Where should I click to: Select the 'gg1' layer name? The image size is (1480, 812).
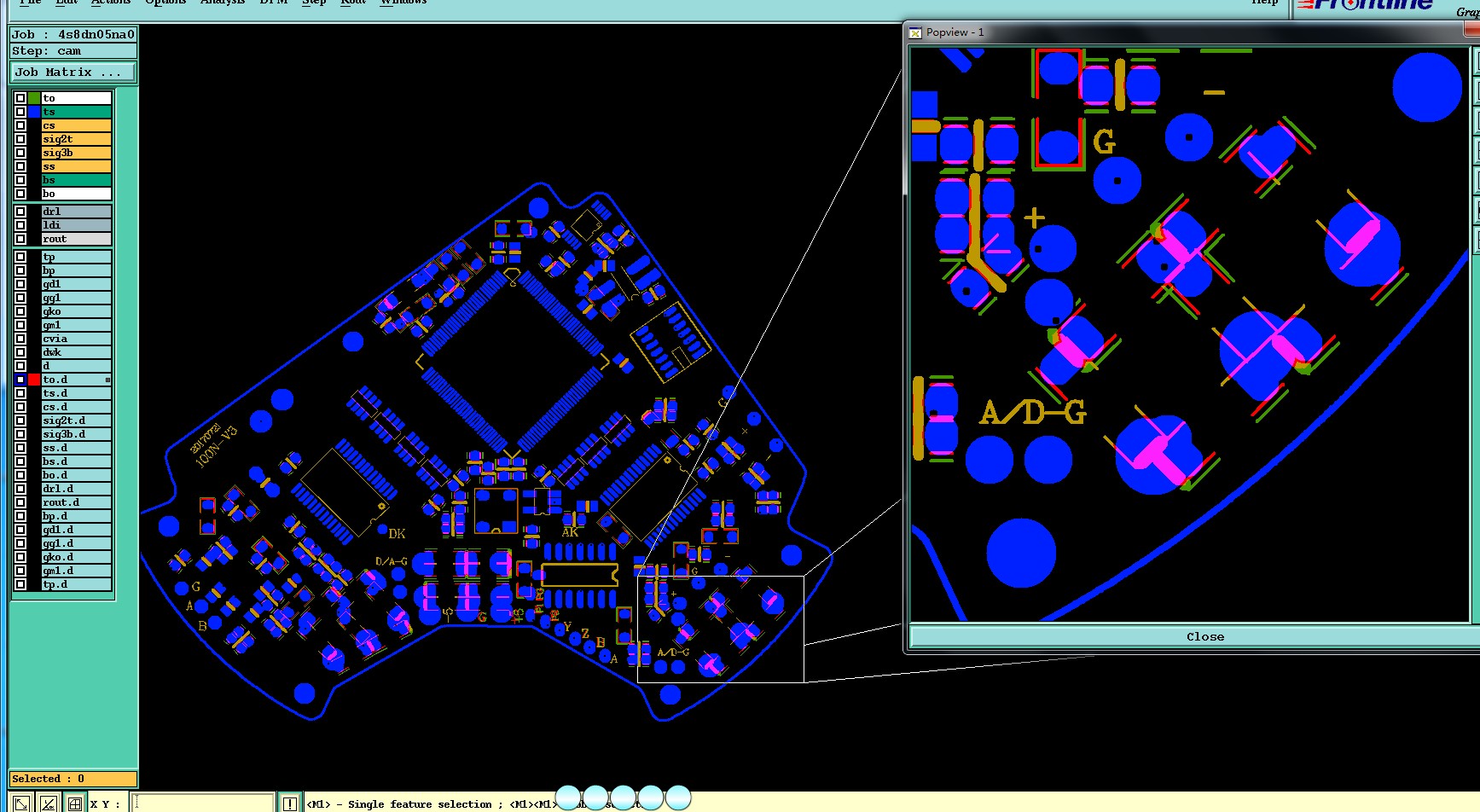click(76, 298)
